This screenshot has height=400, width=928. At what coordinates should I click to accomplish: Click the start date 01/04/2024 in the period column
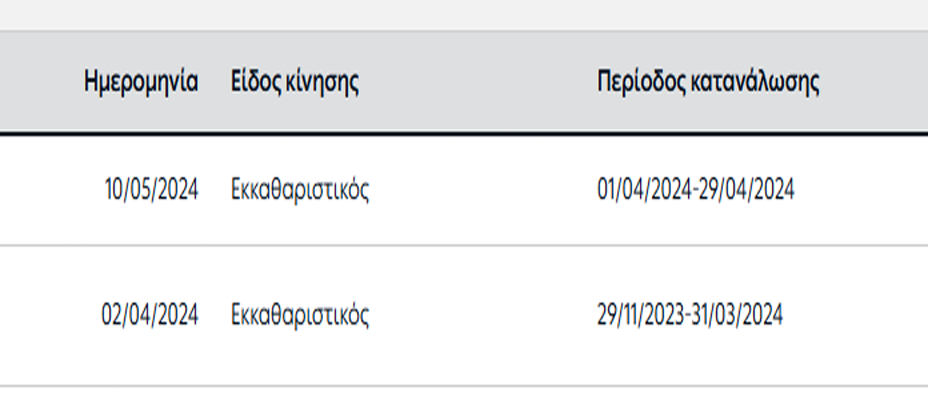click(645, 190)
